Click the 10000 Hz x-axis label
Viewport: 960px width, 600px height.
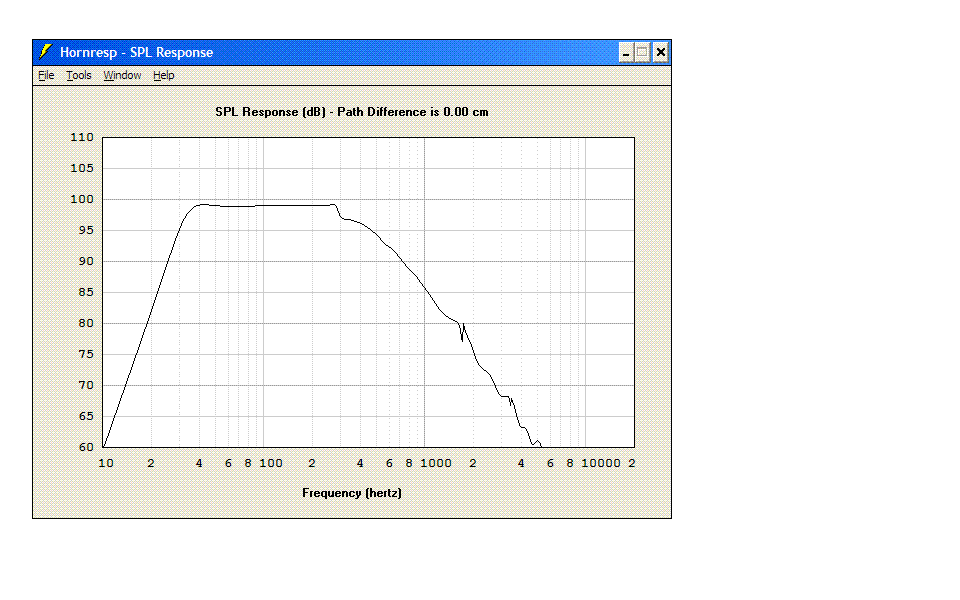(x=601, y=463)
